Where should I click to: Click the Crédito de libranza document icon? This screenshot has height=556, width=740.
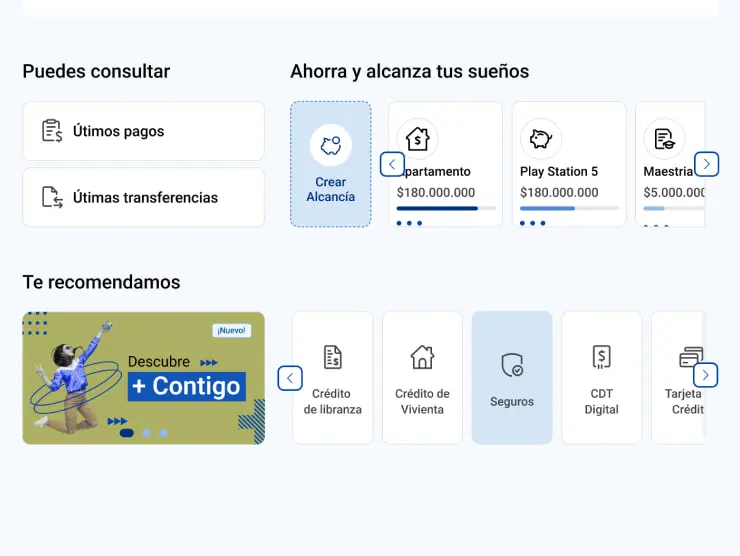pyautogui.click(x=333, y=357)
